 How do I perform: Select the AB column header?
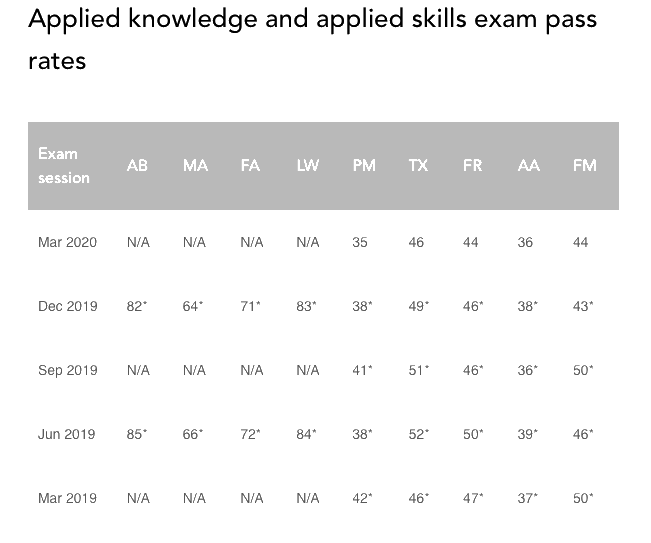click(x=138, y=166)
